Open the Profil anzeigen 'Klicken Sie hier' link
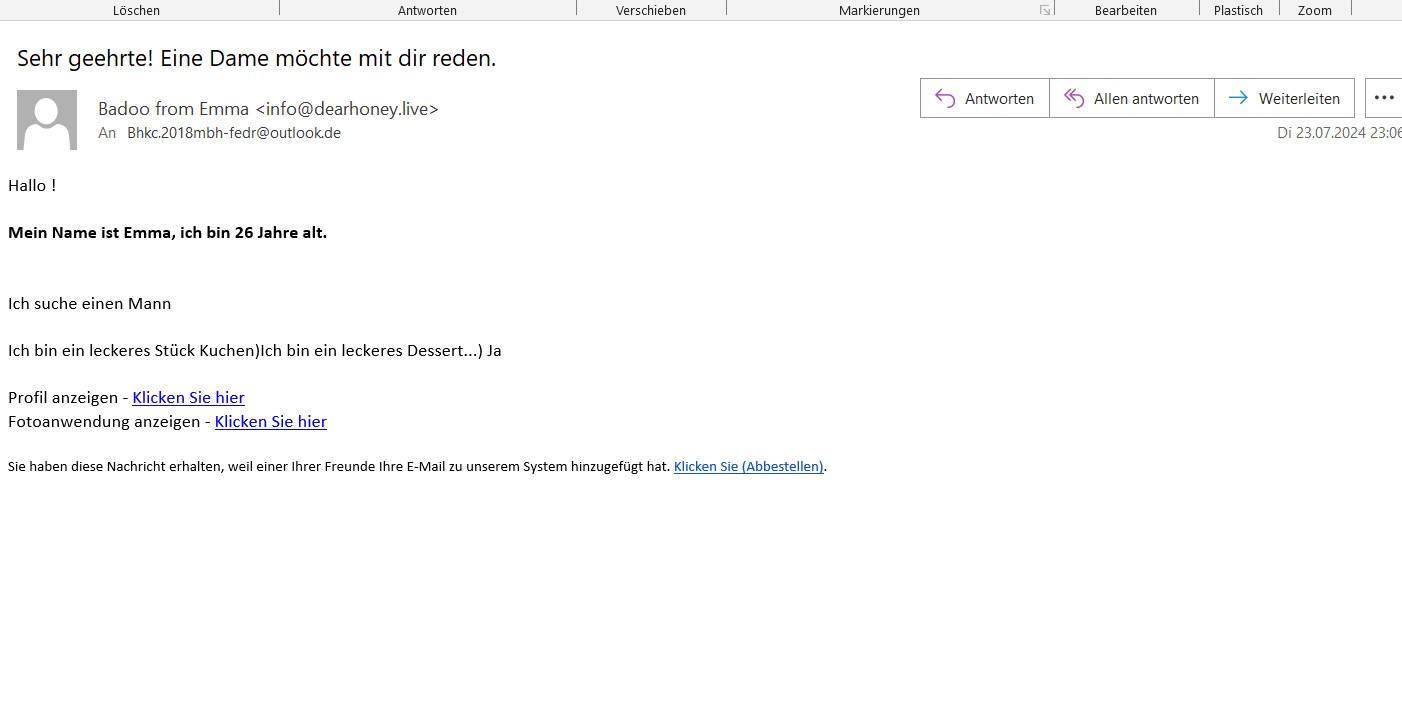The height and width of the screenshot is (719, 1402). (x=188, y=397)
